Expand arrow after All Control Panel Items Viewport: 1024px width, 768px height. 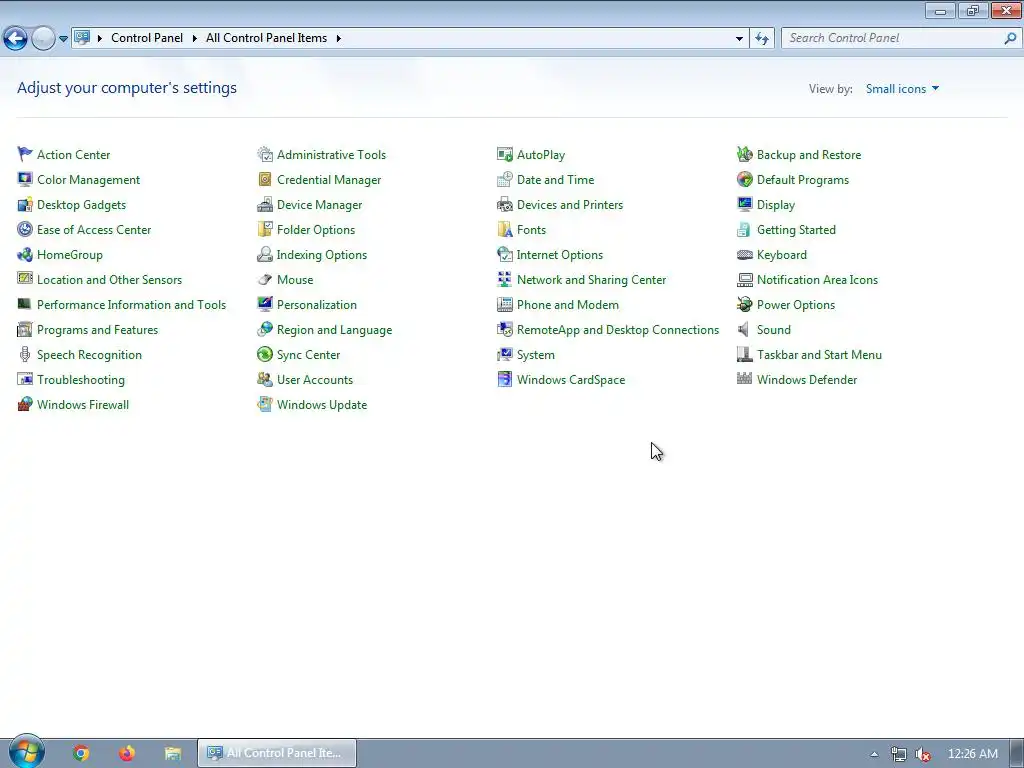click(x=338, y=38)
